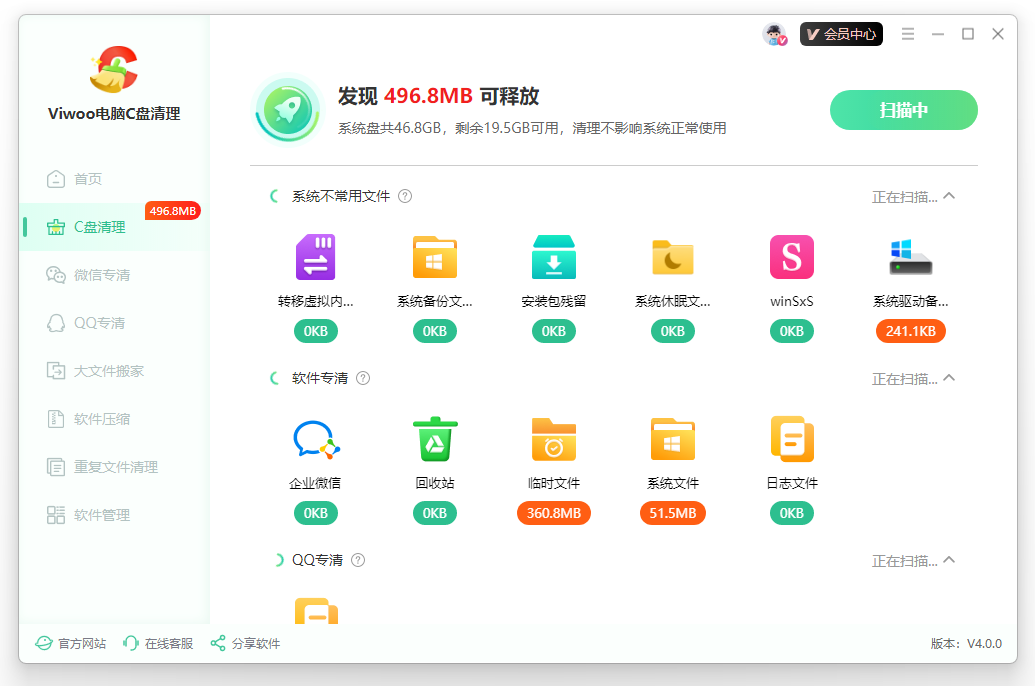Viewport: 1035px width, 686px height.
Task: Click the 临时文件 clock-folder icon
Action: tap(553, 439)
